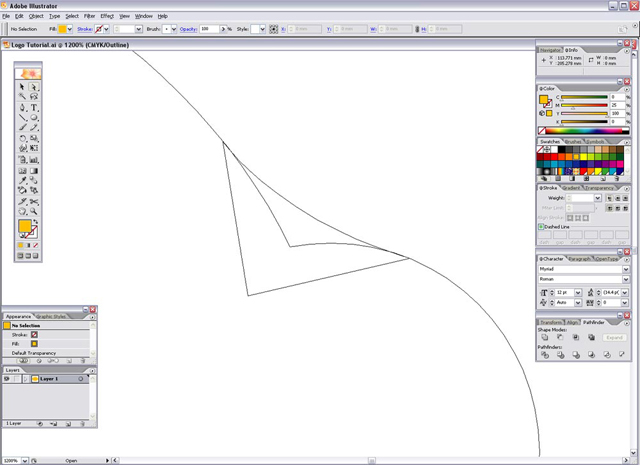Select the Symbol Sprayer tool
The width and height of the screenshot is (640, 465).
click(x=22, y=160)
